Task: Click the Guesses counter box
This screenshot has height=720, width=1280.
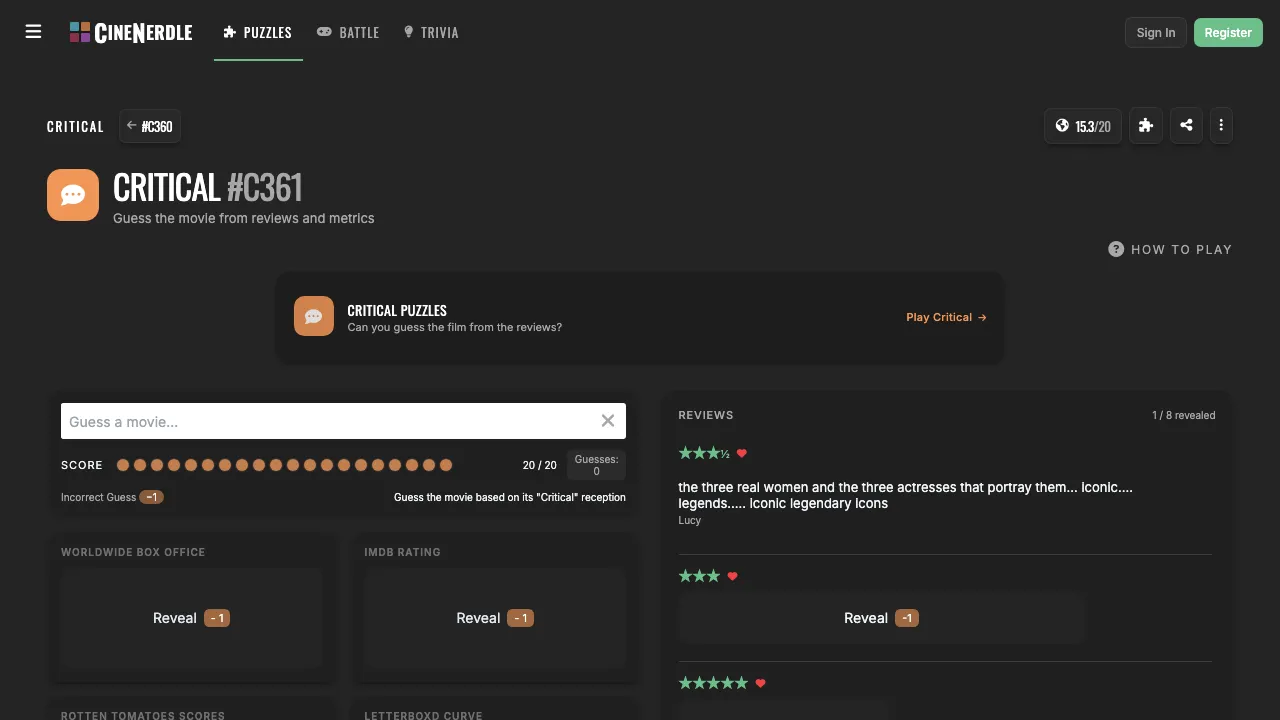Action: pos(597,465)
